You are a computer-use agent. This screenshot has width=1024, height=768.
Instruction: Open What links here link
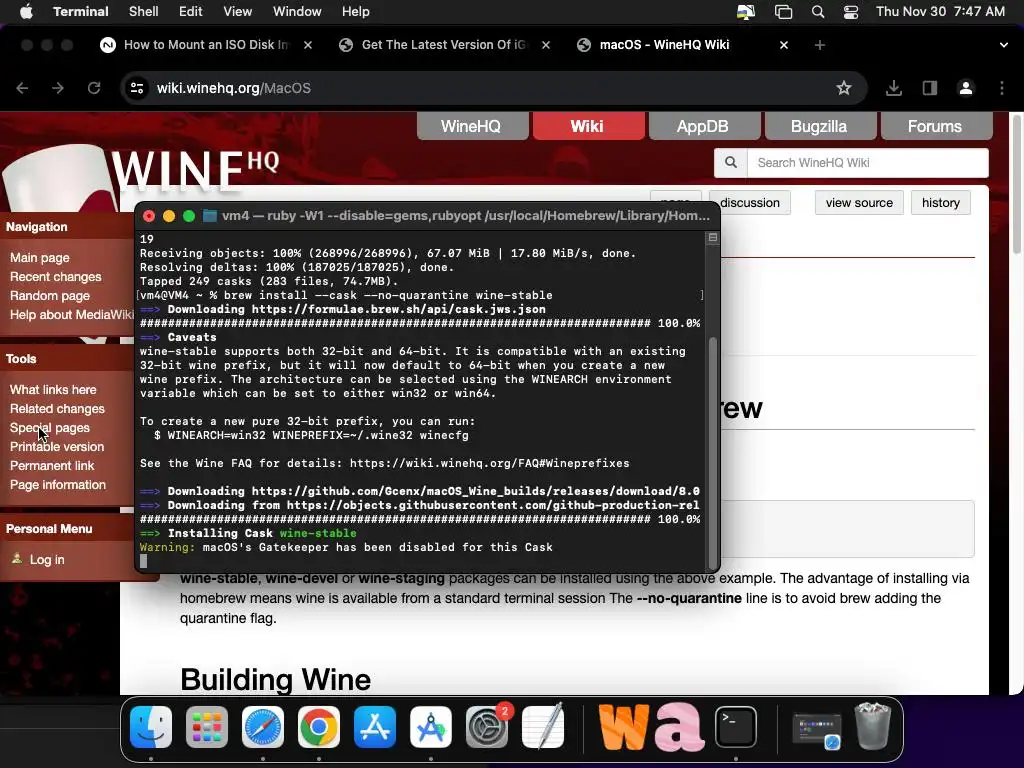[53, 390]
